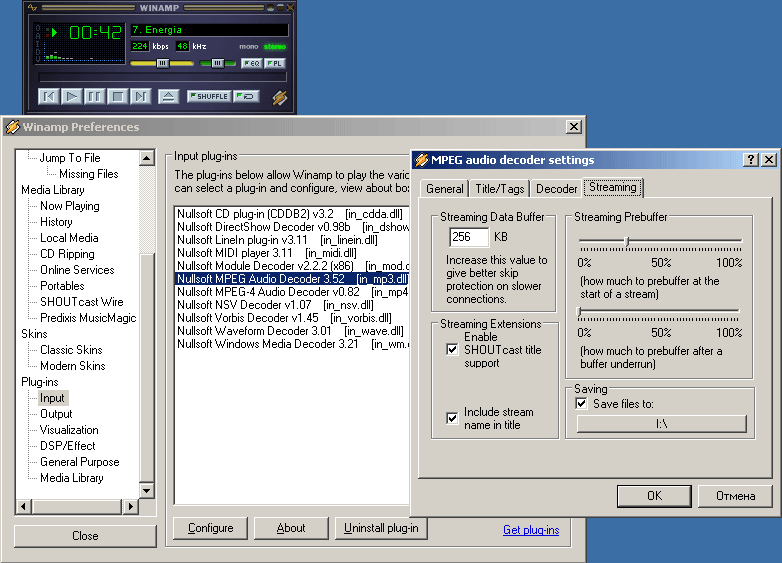This screenshot has width=782, height=563.
Task: Click the Отмена cancel button
Action: [x=735, y=496]
